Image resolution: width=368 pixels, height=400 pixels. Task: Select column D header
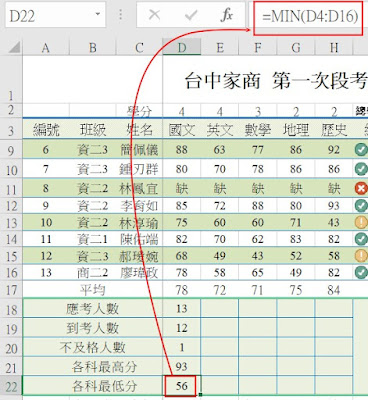(182, 48)
